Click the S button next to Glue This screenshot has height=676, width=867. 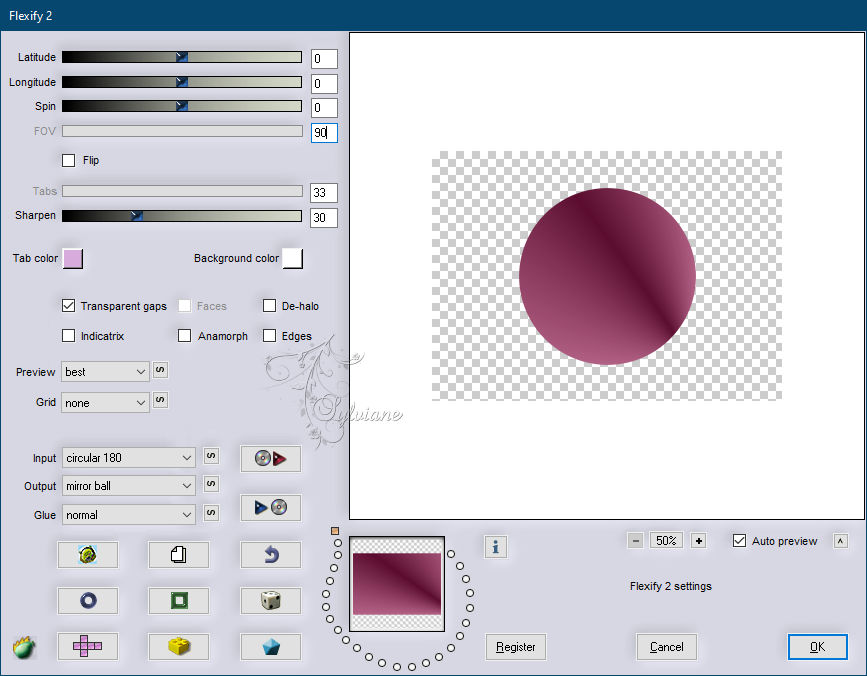[211, 513]
